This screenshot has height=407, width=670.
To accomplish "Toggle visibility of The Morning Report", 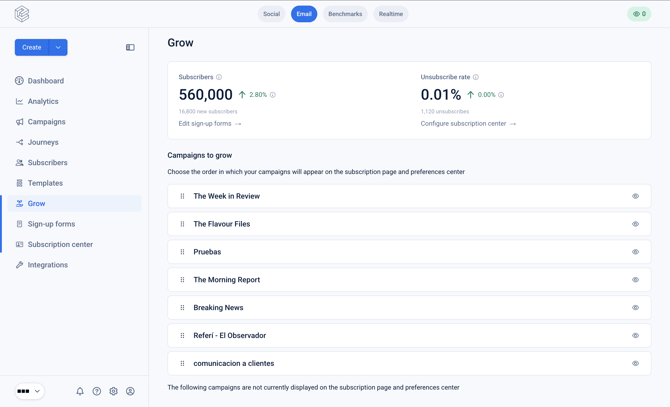I will 635,280.
